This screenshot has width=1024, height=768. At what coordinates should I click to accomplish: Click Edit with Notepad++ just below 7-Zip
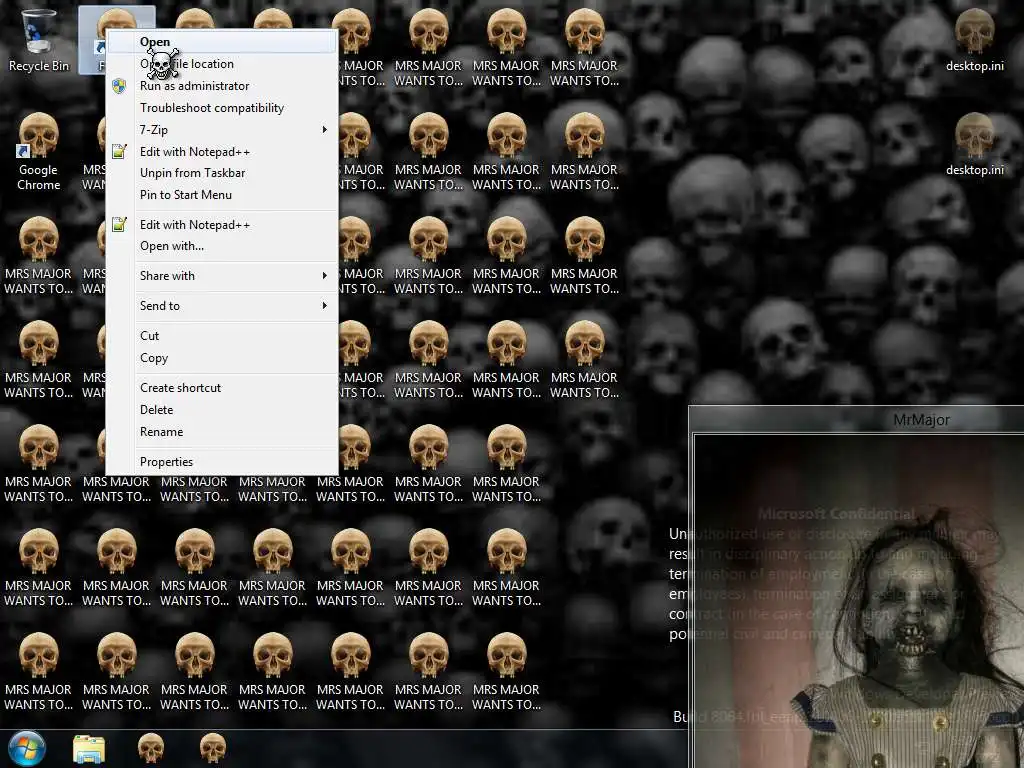pos(222,152)
